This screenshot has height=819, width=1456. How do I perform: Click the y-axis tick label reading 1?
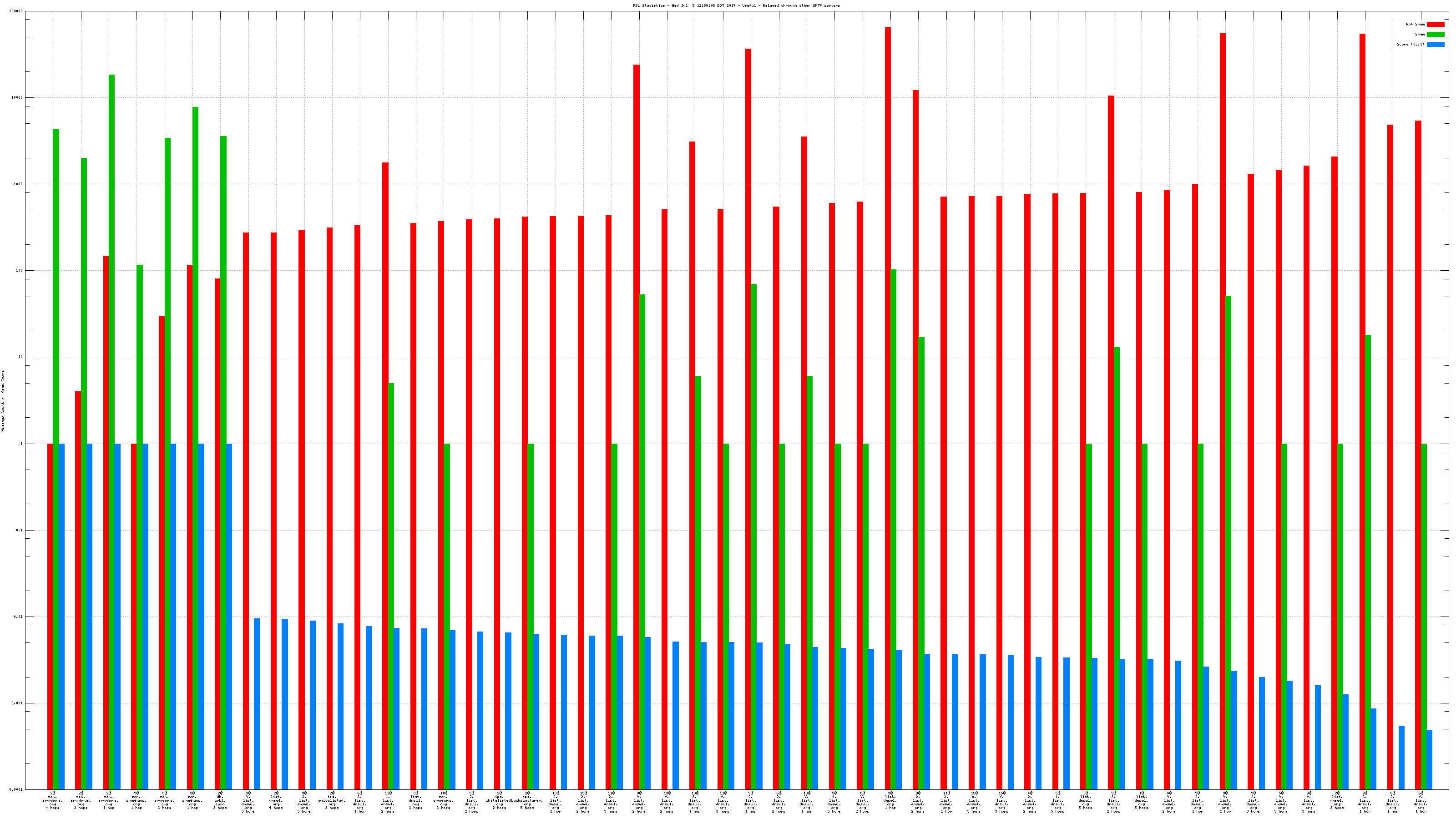pyautogui.click(x=22, y=444)
